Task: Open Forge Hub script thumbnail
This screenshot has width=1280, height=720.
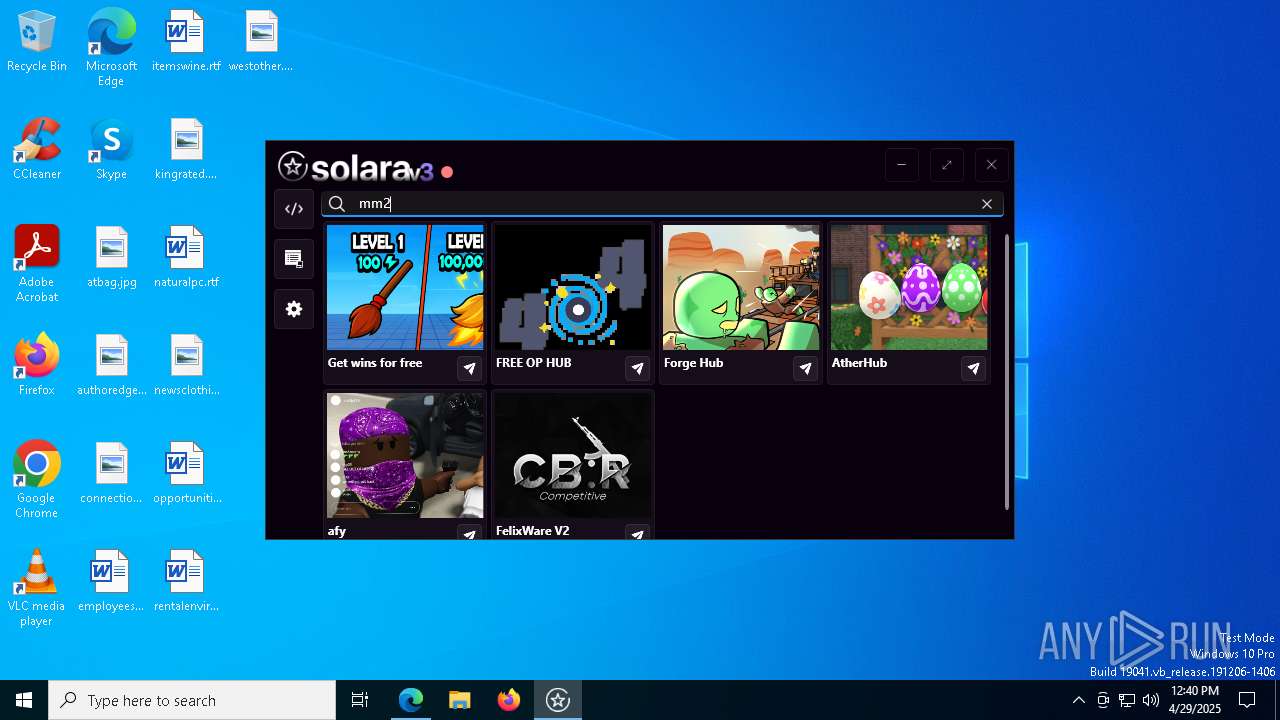Action: (x=741, y=288)
